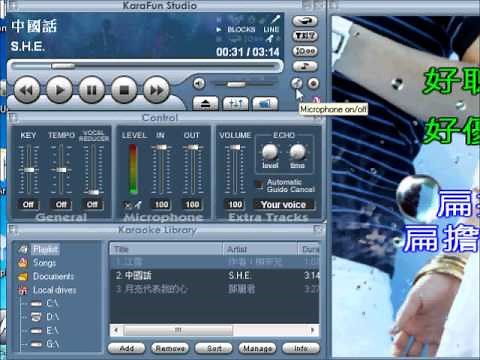
Task: Click the TXT pill button
Action: point(305,36)
